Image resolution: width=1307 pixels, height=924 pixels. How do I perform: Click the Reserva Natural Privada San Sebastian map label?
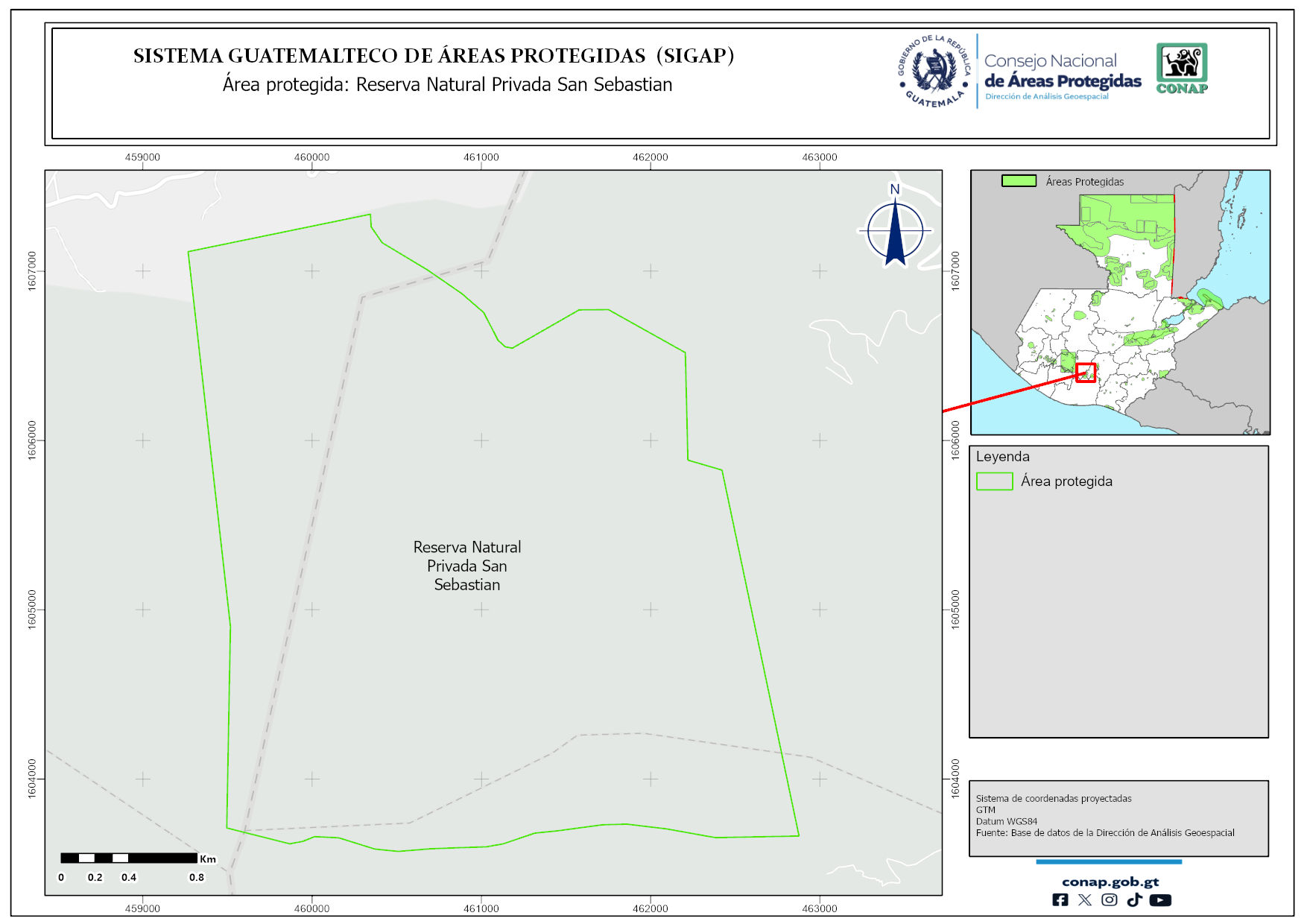click(x=467, y=566)
